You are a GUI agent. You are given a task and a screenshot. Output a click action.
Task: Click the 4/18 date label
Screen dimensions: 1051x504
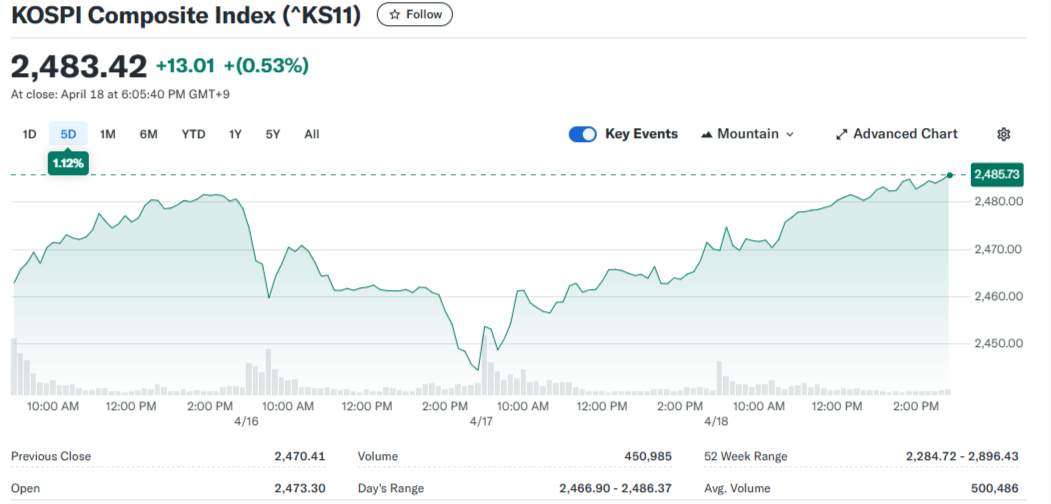pos(716,422)
